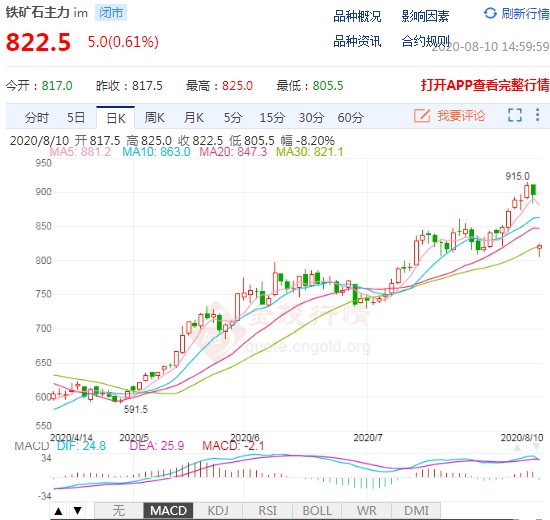The image size is (550, 520).
Task: Switch to the 15分 interval tab
Action: [x=272, y=117]
